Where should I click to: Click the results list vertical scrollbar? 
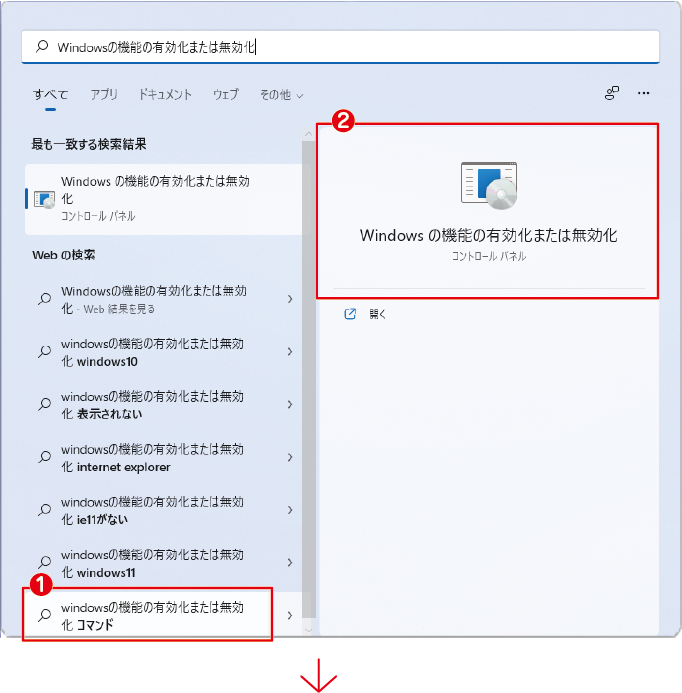(x=309, y=380)
